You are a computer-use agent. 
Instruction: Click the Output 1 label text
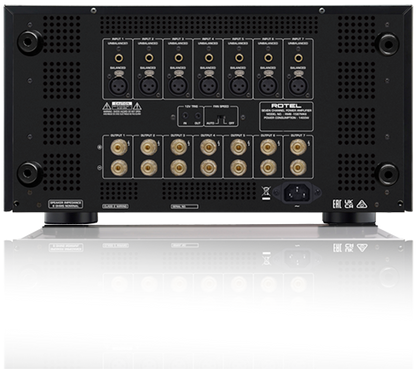pos(119,136)
